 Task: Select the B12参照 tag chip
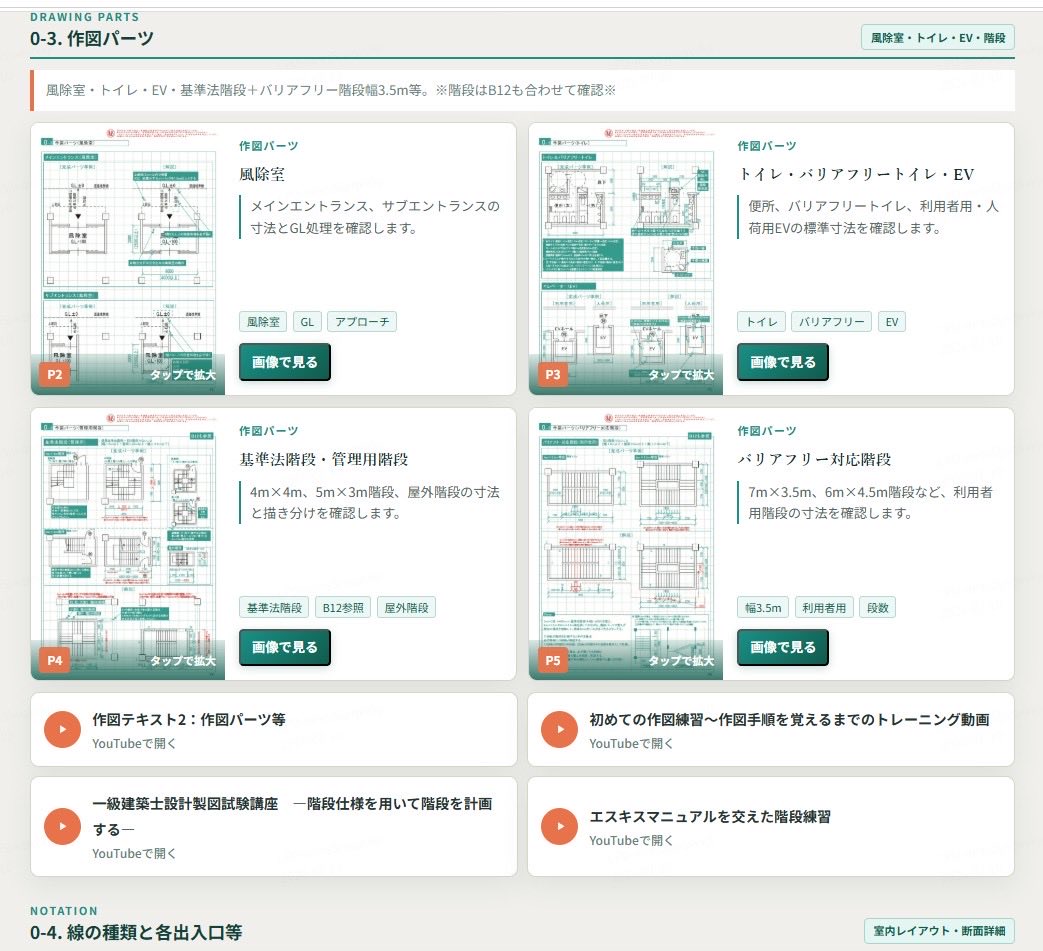pos(343,608)
